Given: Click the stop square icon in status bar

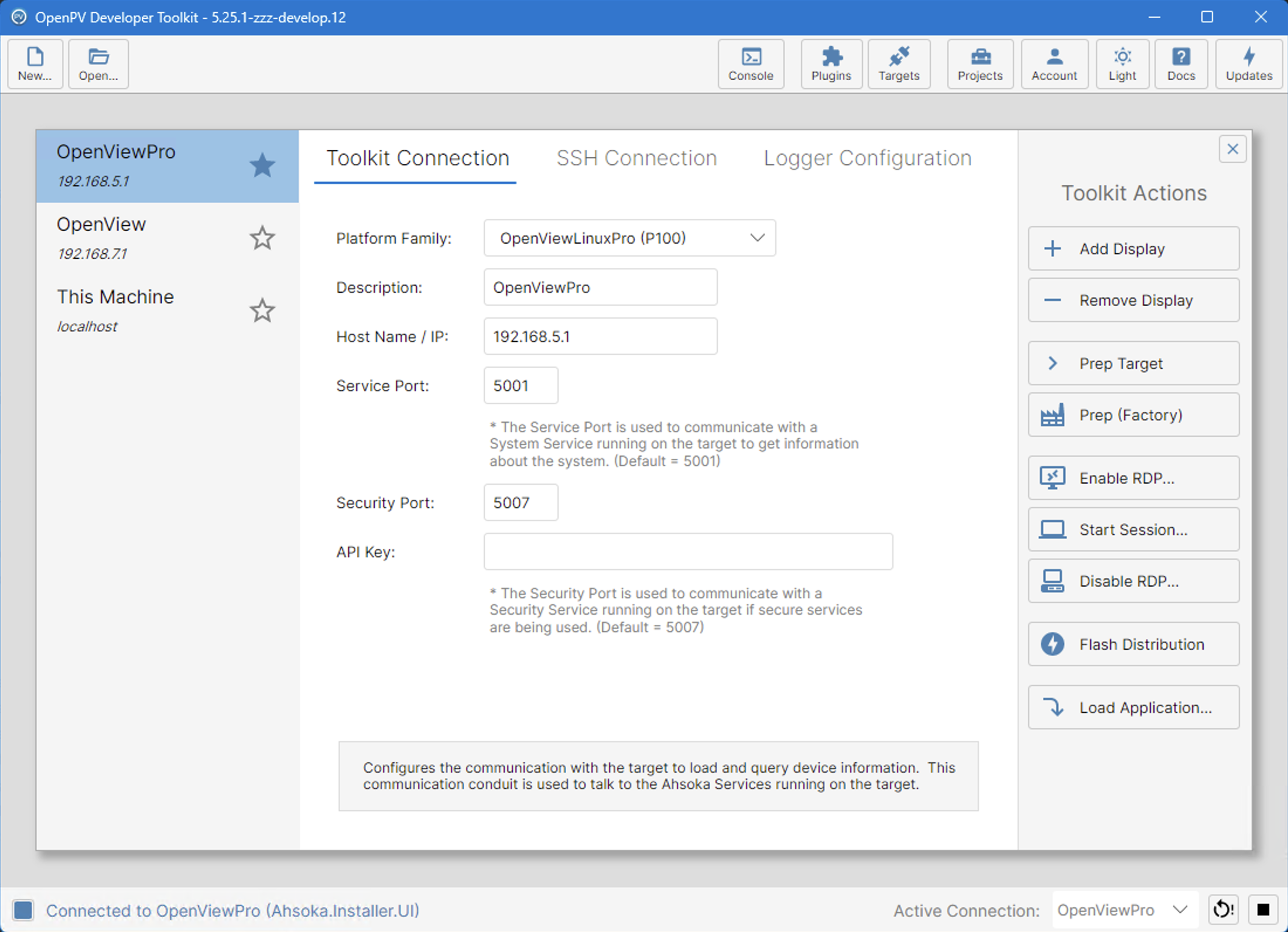Looking at the screenshot, I should (1263, 910).
